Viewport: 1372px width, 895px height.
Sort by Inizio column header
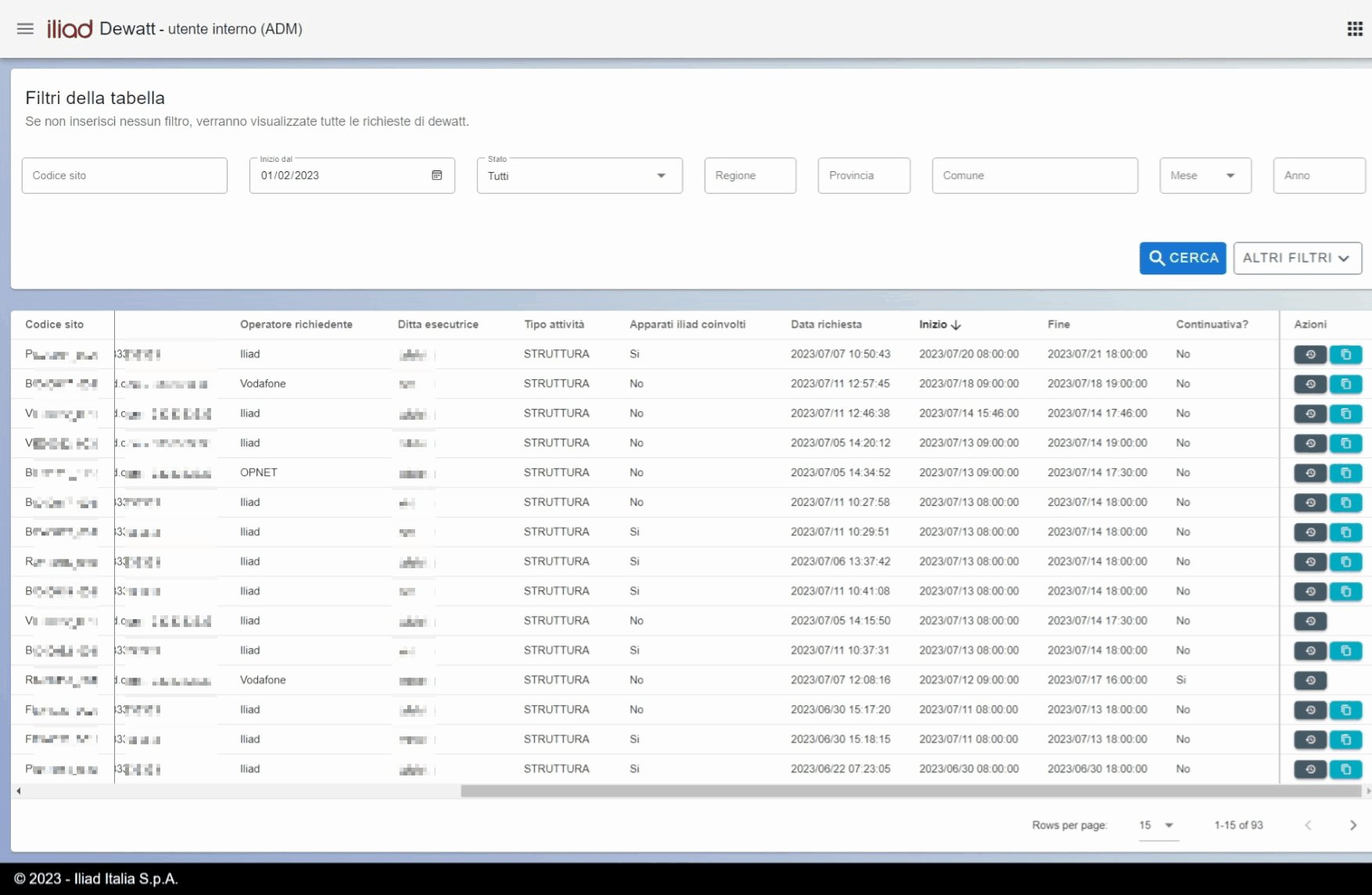click(x=940, y=324)
